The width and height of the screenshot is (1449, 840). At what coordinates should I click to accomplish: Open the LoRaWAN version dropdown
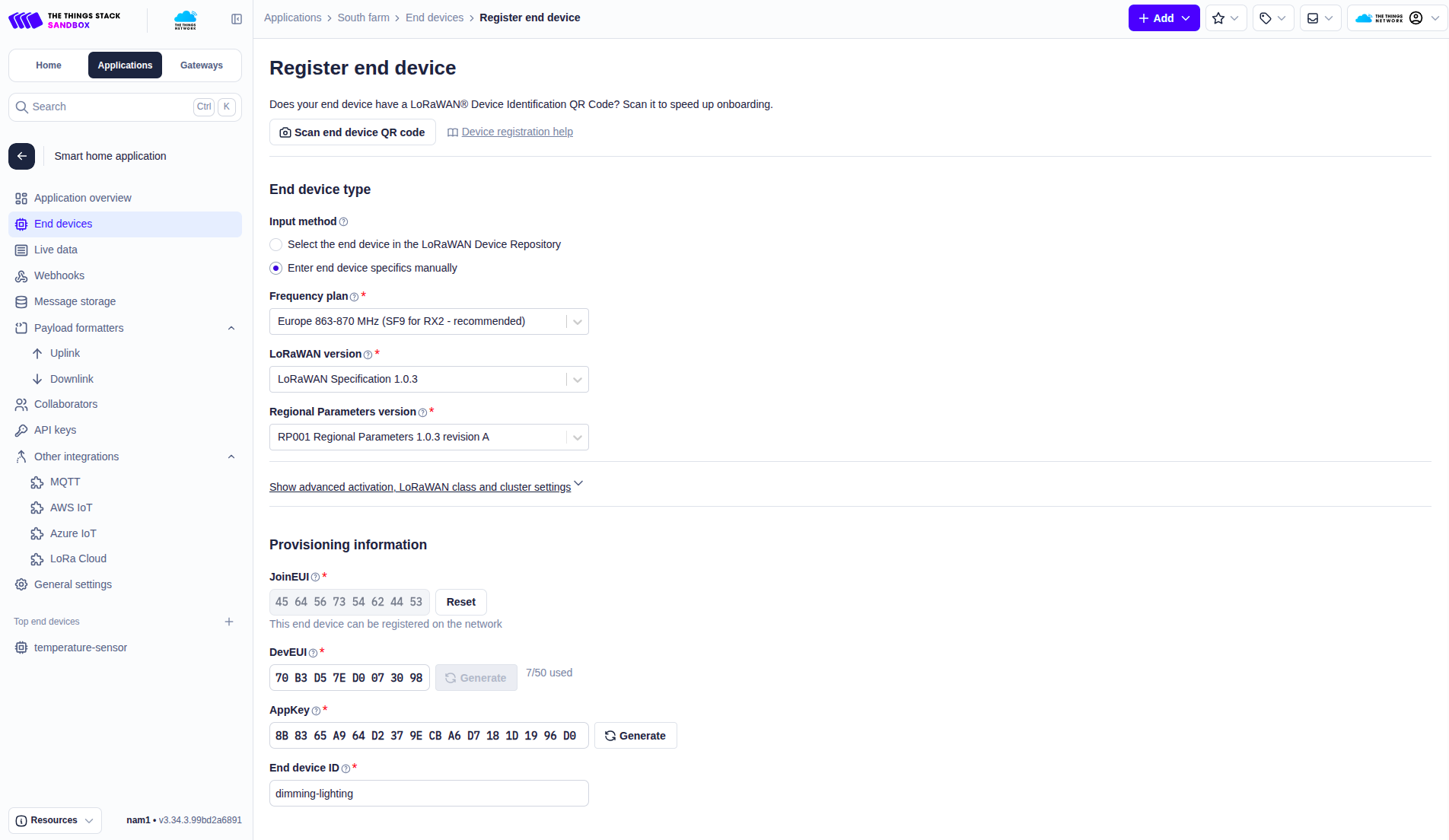pos(428,379)
